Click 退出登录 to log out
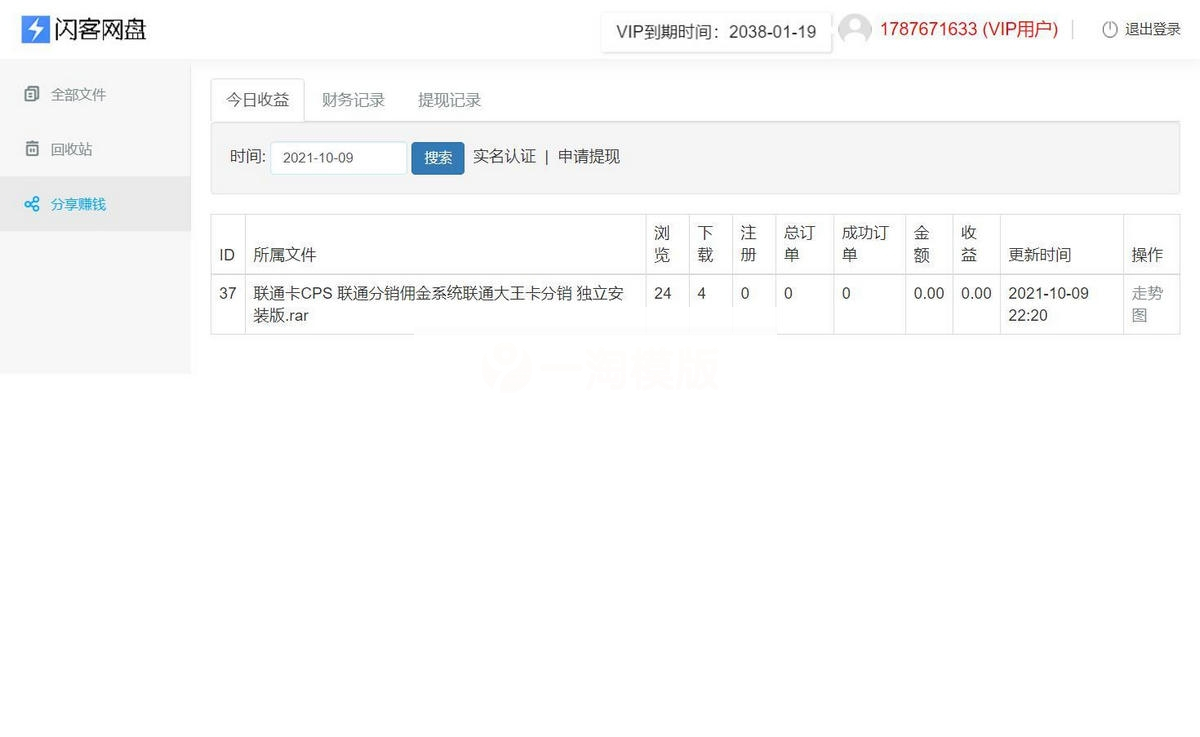 1148,29
